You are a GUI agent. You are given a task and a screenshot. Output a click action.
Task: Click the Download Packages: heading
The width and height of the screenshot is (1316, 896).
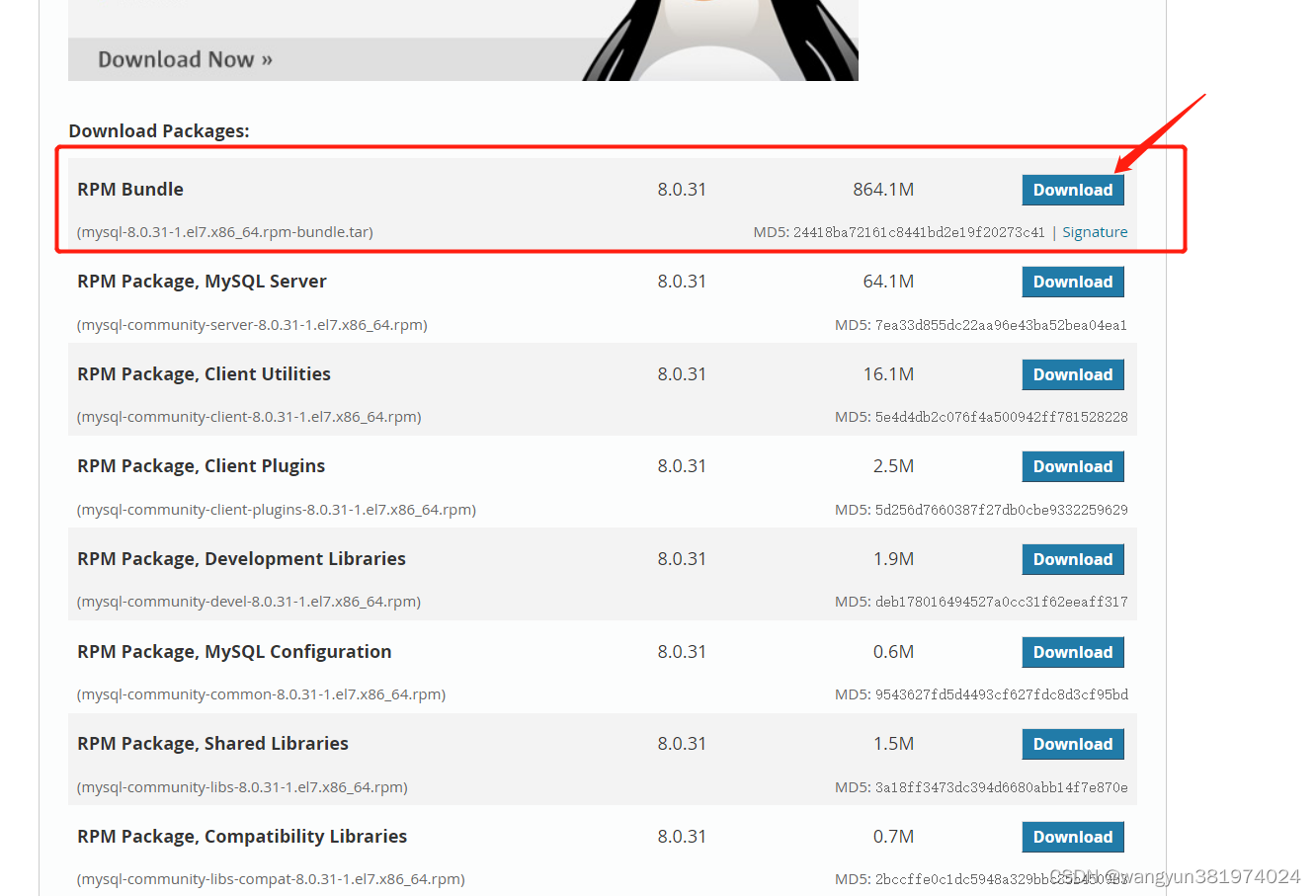[159, 130]
